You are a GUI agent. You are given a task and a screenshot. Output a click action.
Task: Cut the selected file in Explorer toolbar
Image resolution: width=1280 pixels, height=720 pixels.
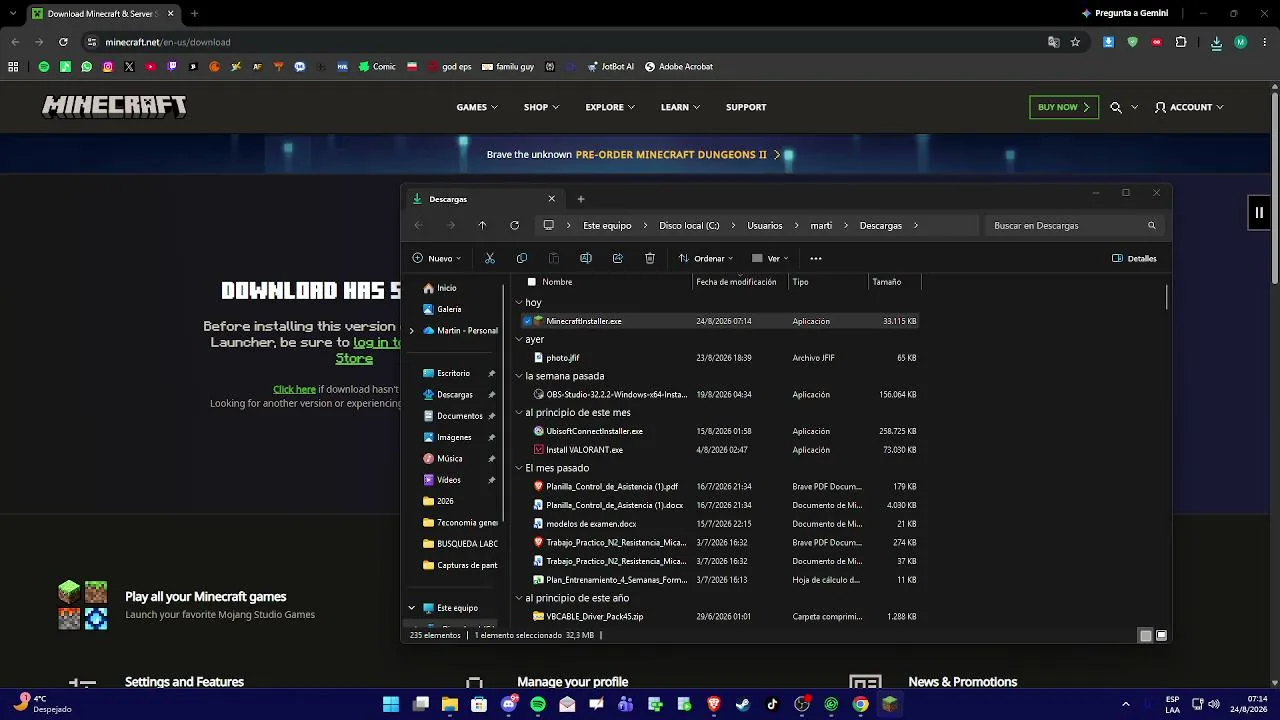tap(490, 258)
